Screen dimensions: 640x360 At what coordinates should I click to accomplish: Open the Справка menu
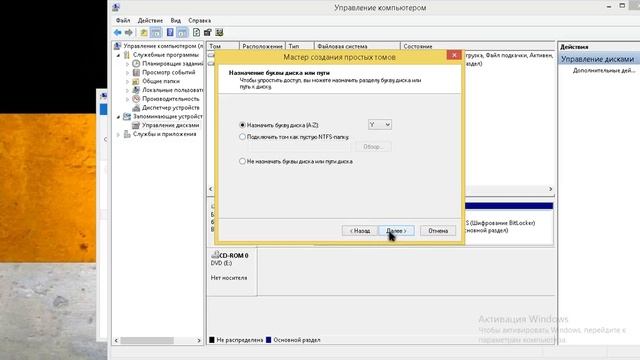coord(200,20)
